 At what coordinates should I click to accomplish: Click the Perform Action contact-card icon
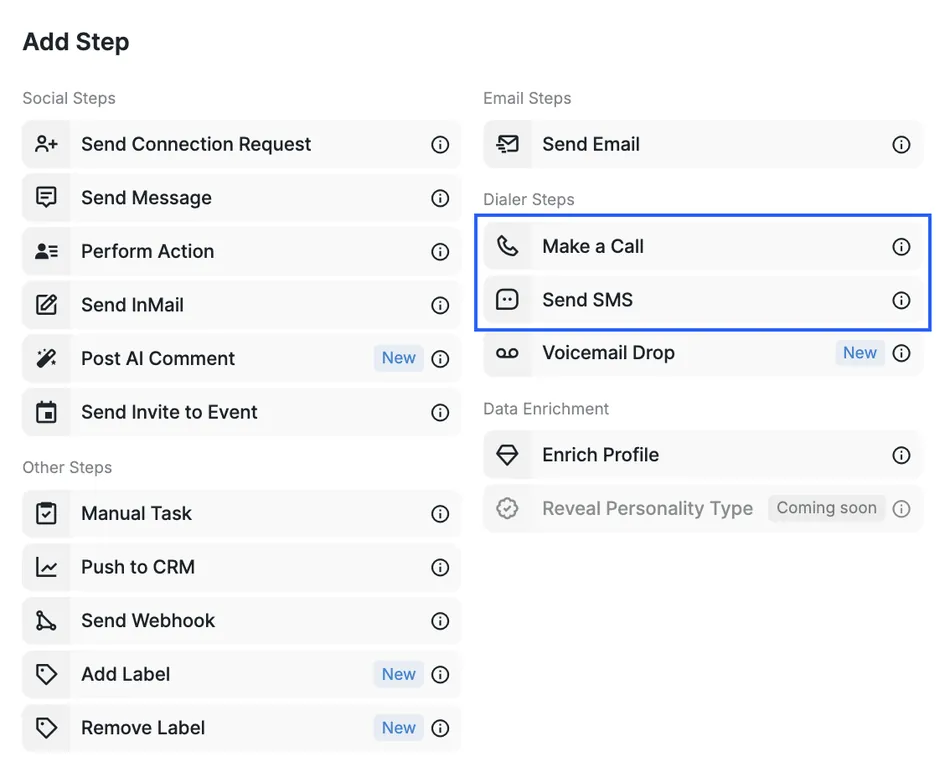[x=46, y=251]
